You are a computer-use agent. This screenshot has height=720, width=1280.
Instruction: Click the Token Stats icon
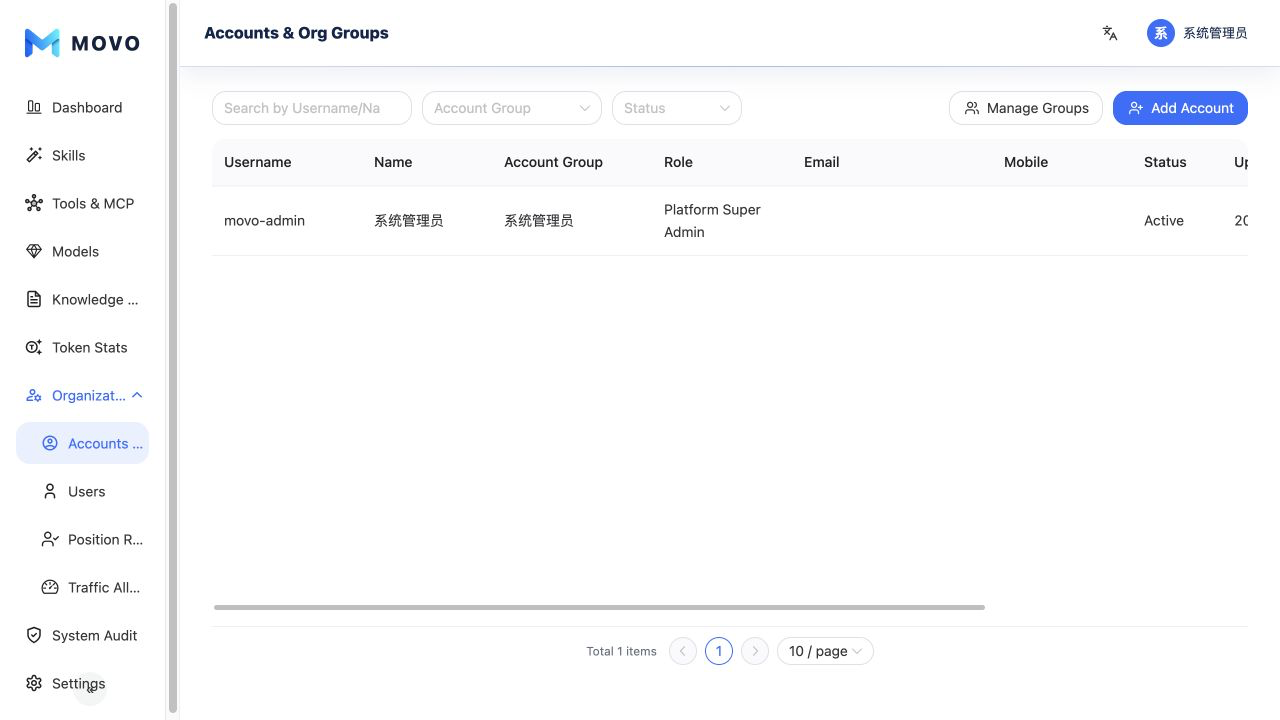click(x=34, y=347)
